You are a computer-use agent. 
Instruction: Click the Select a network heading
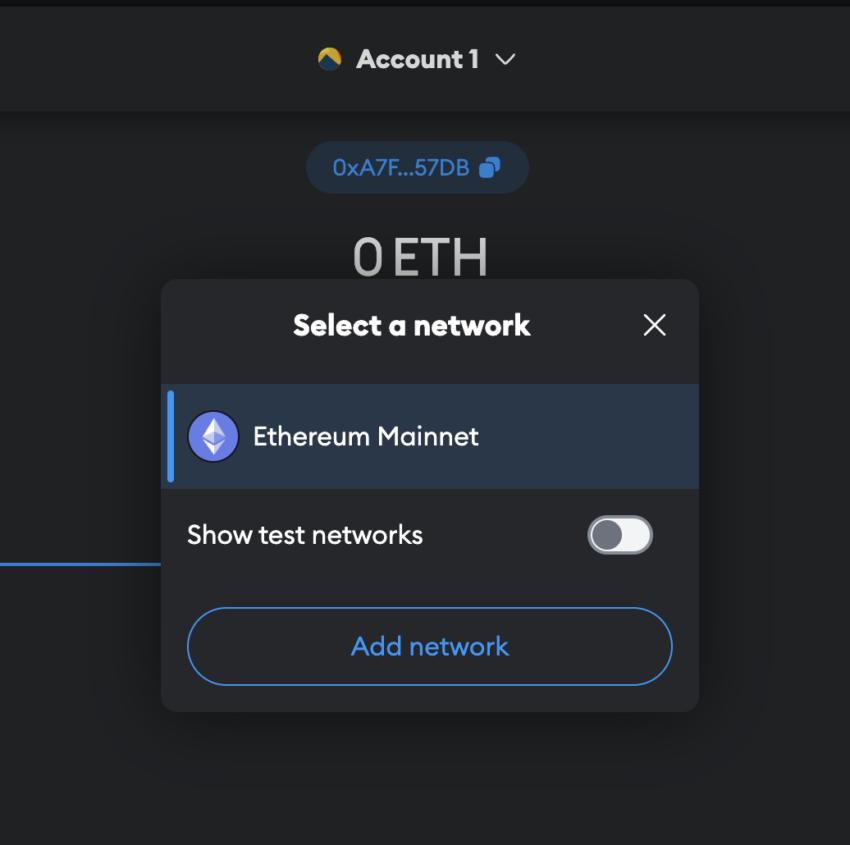click(411, 325)
